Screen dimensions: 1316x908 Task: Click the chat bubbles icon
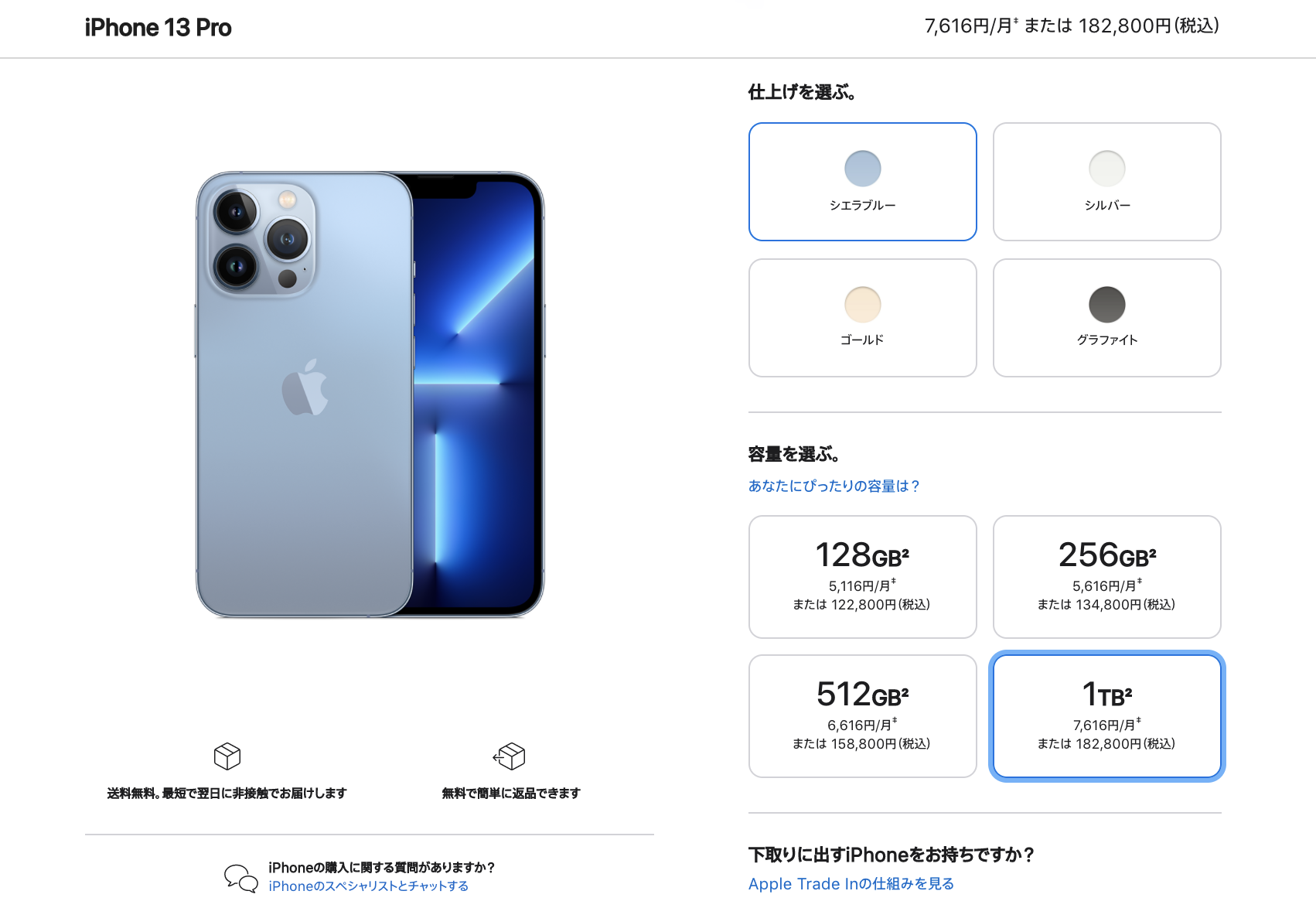(240, 878)
